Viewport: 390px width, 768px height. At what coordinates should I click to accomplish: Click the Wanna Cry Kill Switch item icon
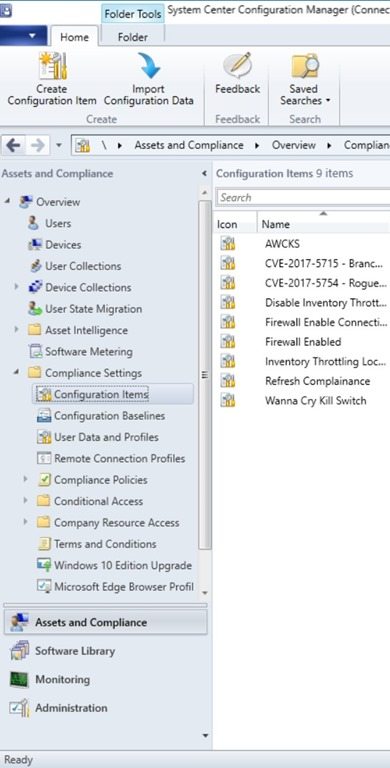[228, 401]
